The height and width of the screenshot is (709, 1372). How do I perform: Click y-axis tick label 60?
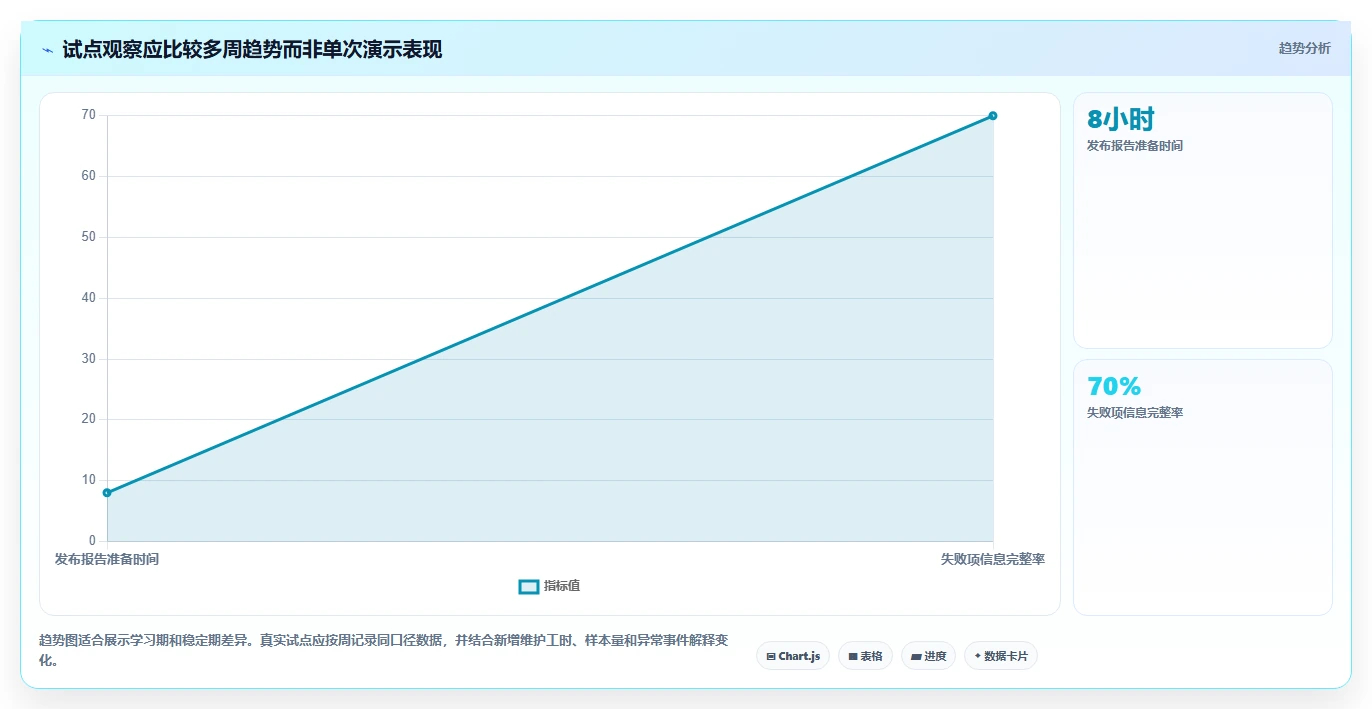coord(89,176)
